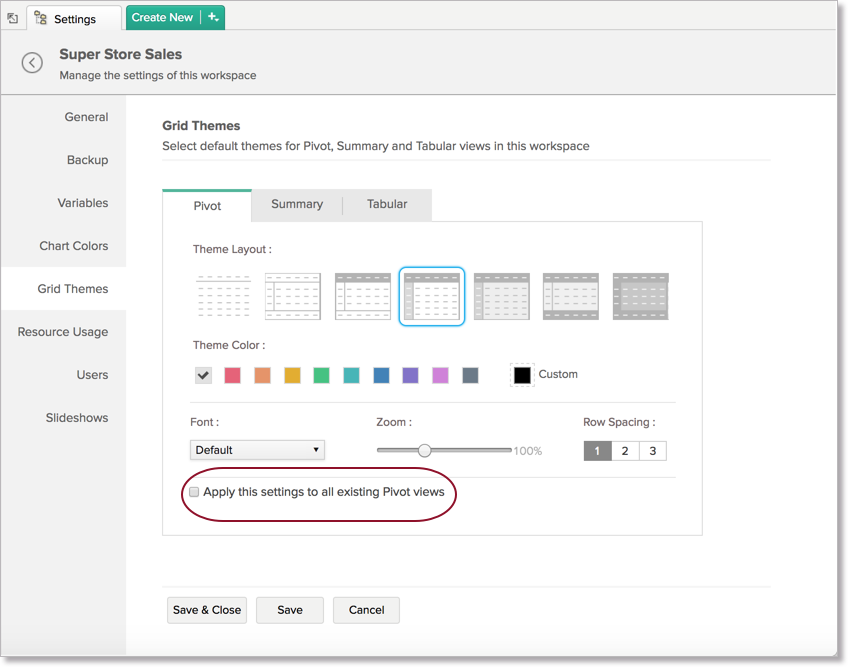Viewport: 848px width, 667px height.
Task: Switch to the Summary tab
Action: 297,204
